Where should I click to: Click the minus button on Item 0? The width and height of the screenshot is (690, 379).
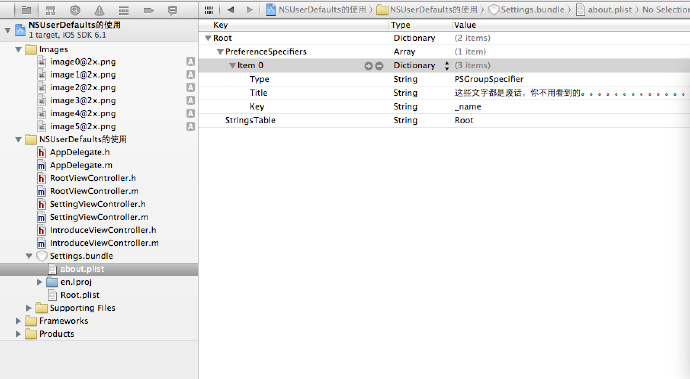pos(379,66)
